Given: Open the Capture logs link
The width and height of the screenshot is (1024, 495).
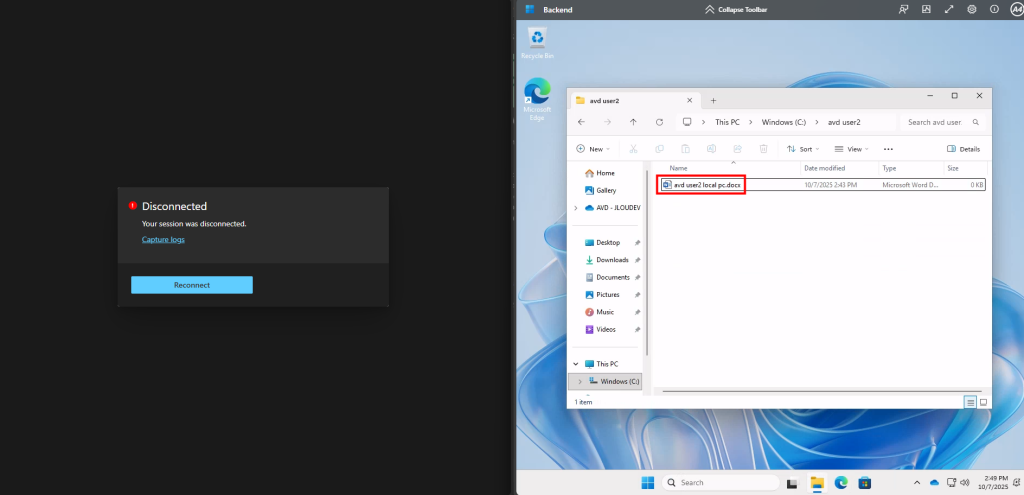Looking at the screenshot, I should [x=163, y=239].
